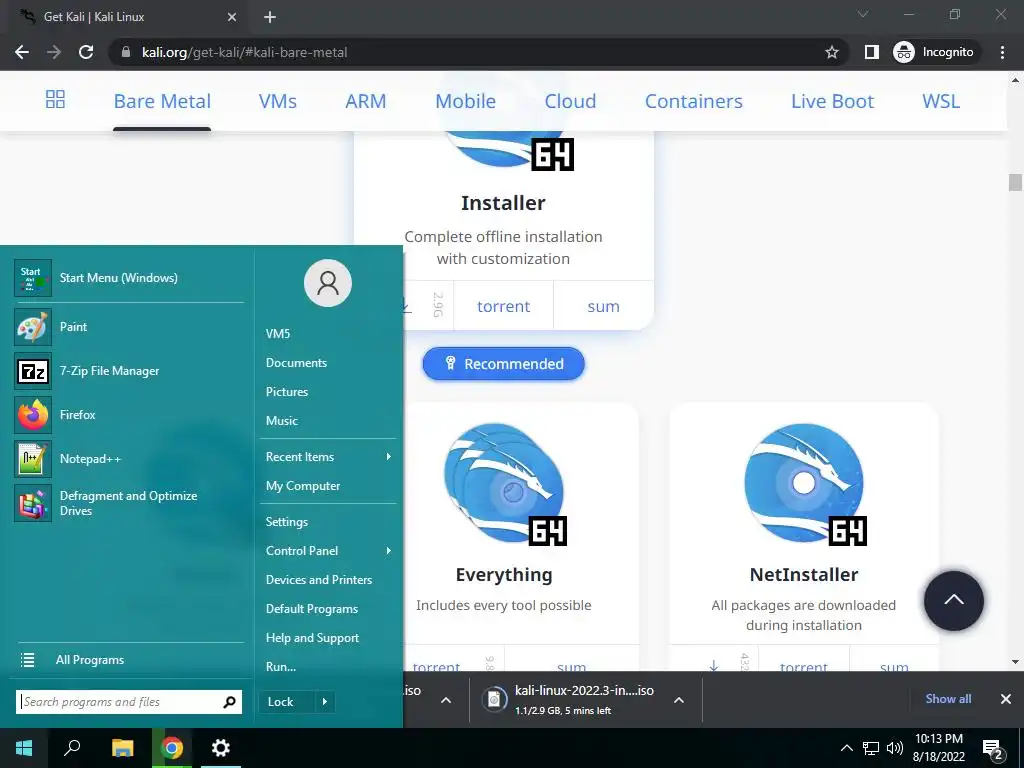Screen dimensions: 1024x768
Task: Show all downloads
Action: pyautogui.click(x=948, y=699)
